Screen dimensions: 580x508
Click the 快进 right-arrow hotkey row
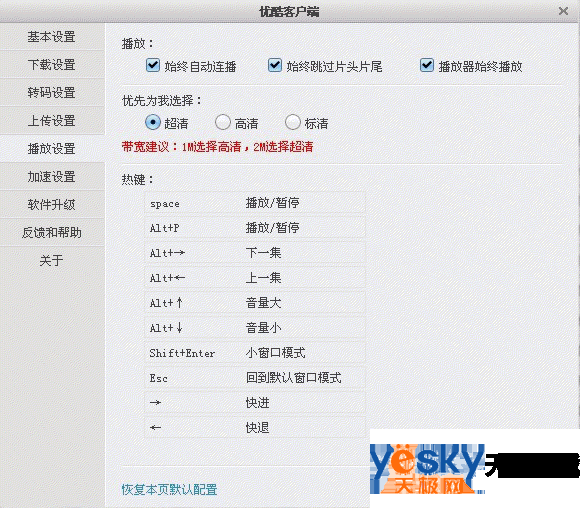[x=255, y=403]
